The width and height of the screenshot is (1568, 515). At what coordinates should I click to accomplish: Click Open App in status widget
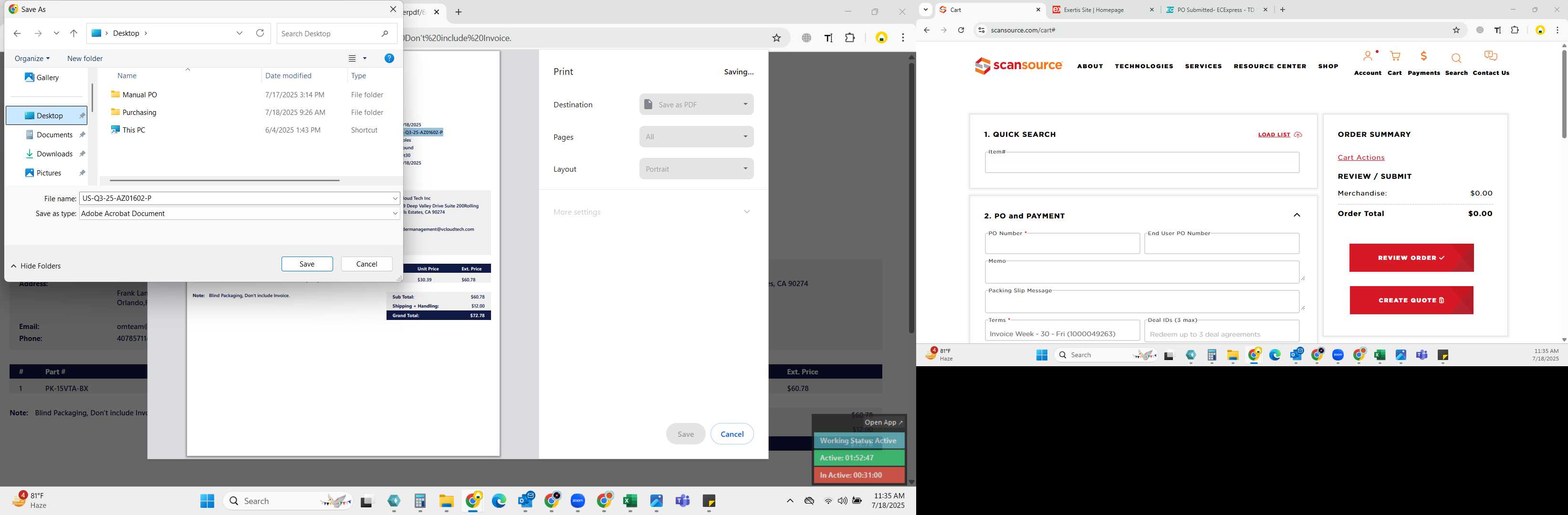point(884,422)
